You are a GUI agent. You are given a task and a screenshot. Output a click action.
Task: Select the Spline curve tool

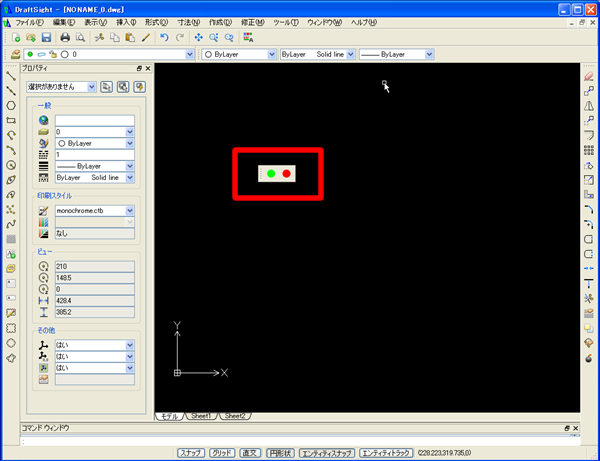(x=11, y=225)
